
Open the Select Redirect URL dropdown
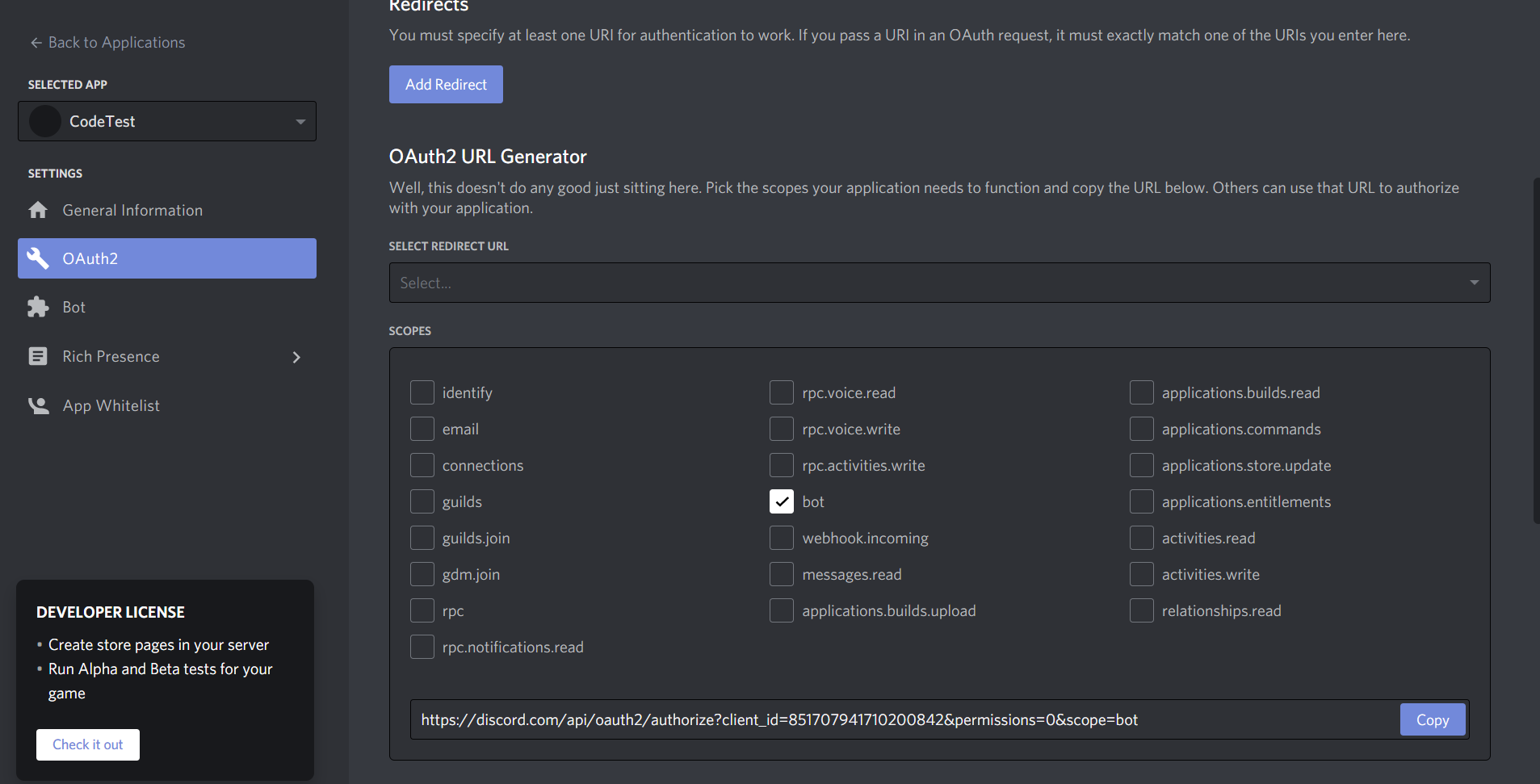click(x=939, y=283)
